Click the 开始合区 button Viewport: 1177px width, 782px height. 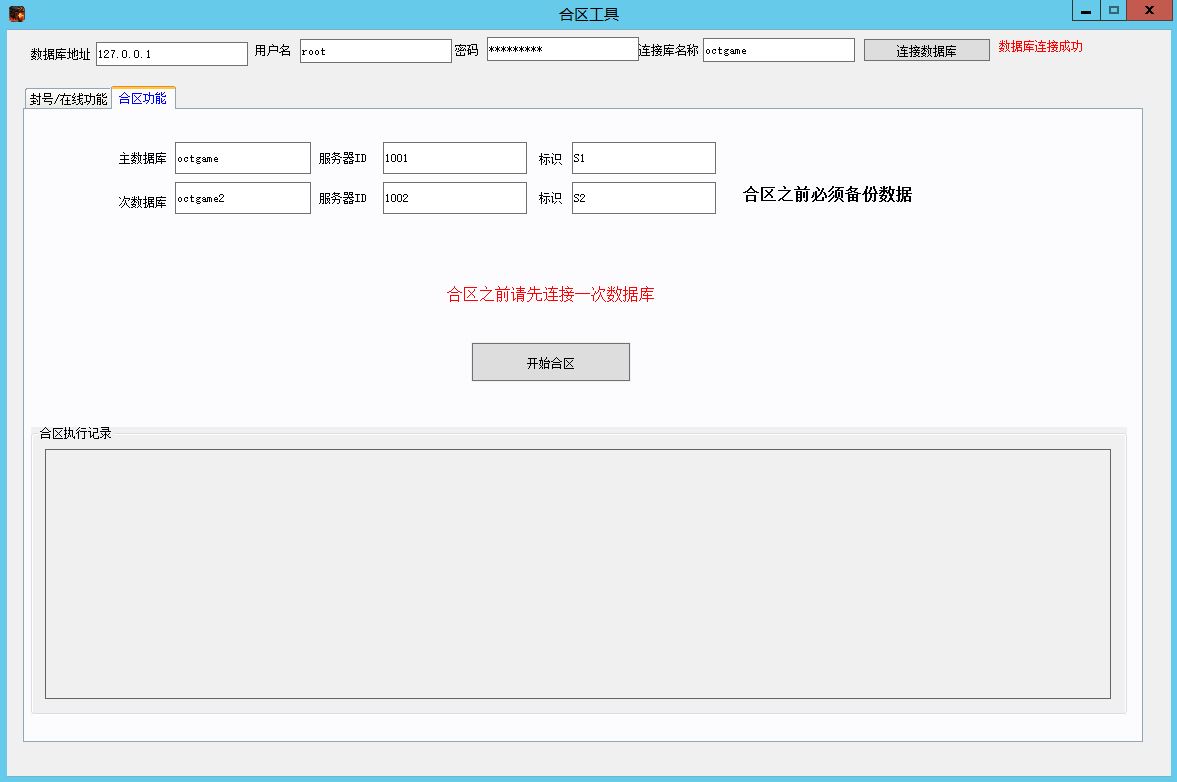click(550, 362)
